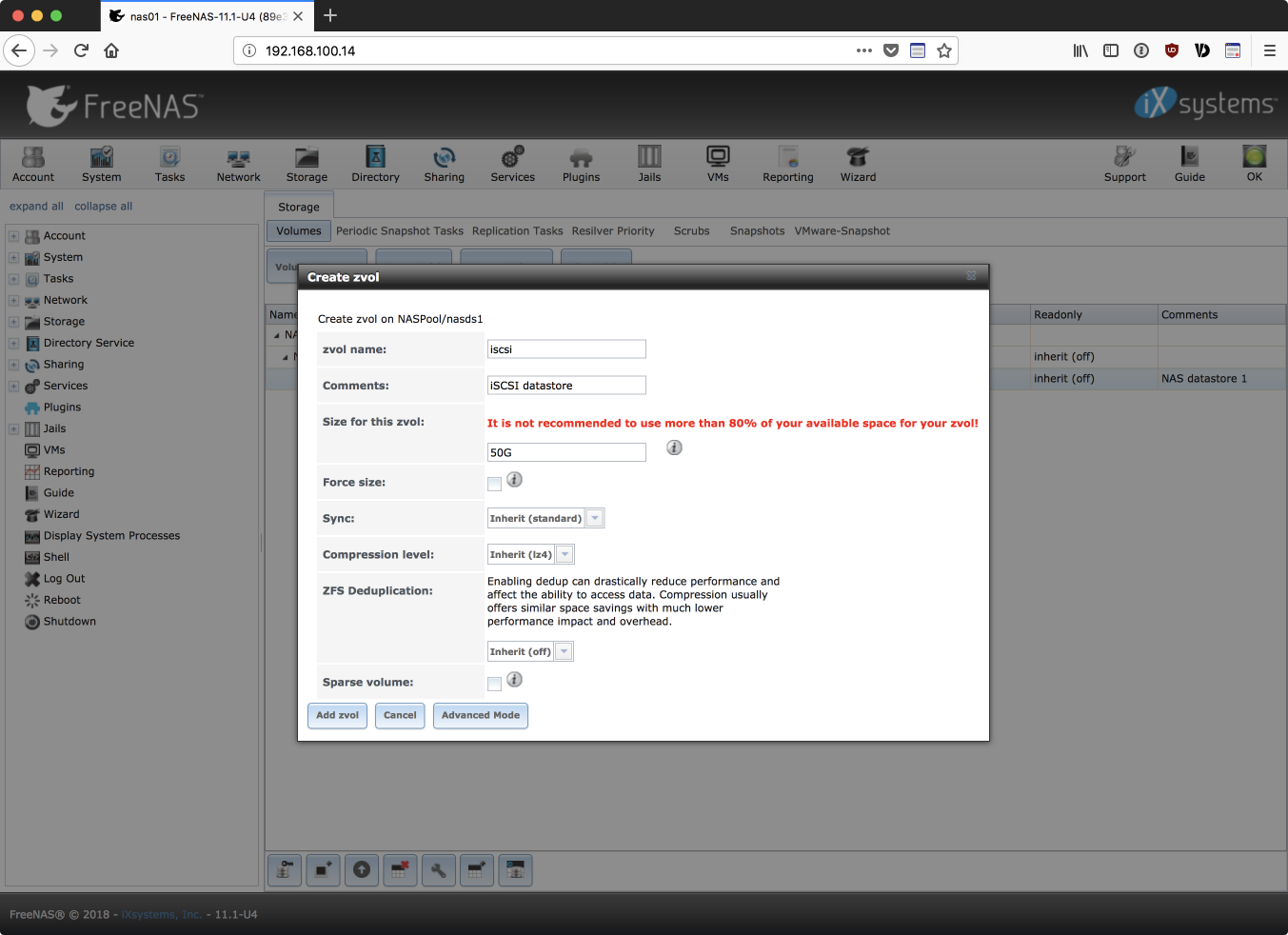Click the info icon beside zvol size
Image resolution: width=1288 pixels, height=935 pixels.
(x=674, y=448)
